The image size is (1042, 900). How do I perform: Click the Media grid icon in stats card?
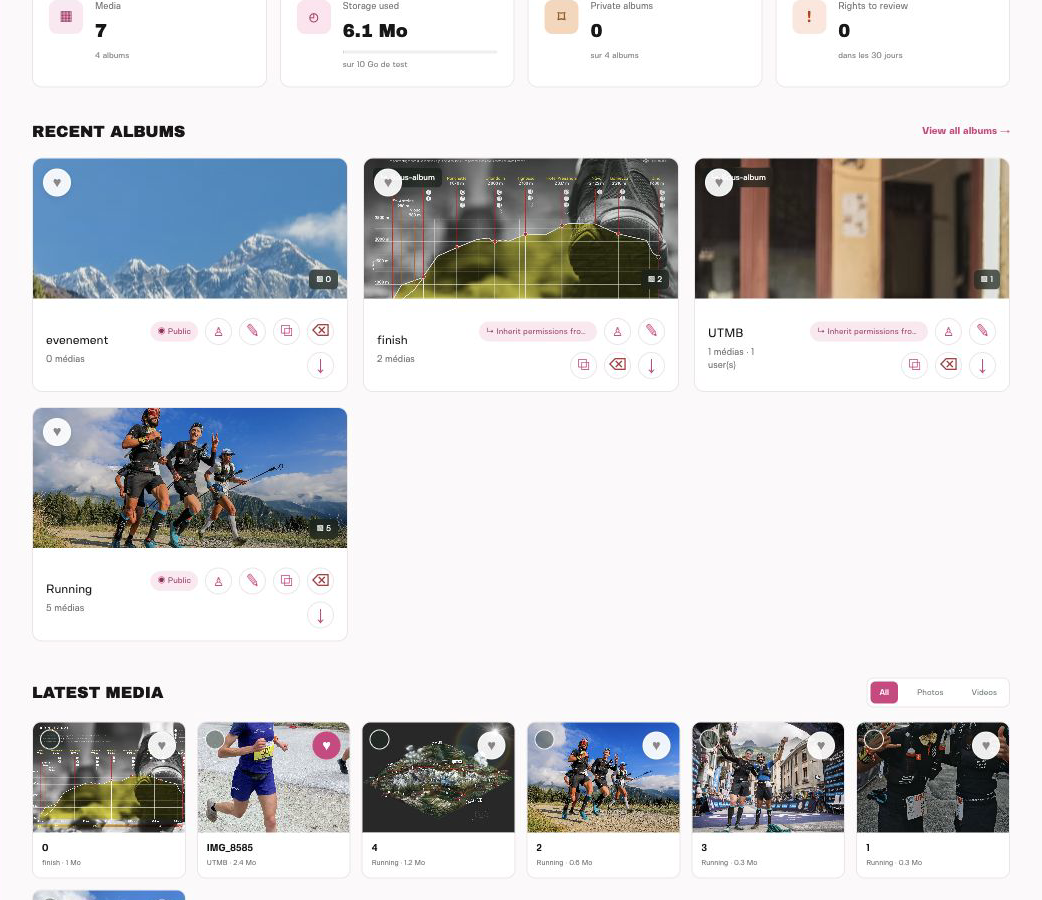coord(66,17)
